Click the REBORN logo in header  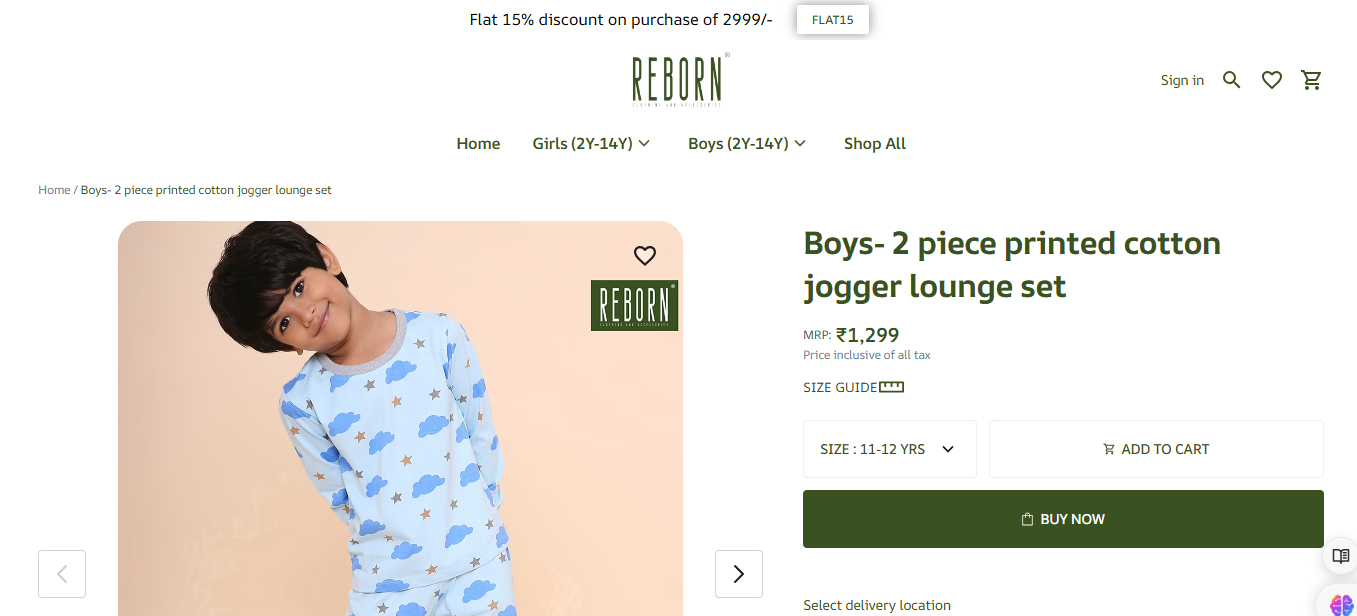679,80
